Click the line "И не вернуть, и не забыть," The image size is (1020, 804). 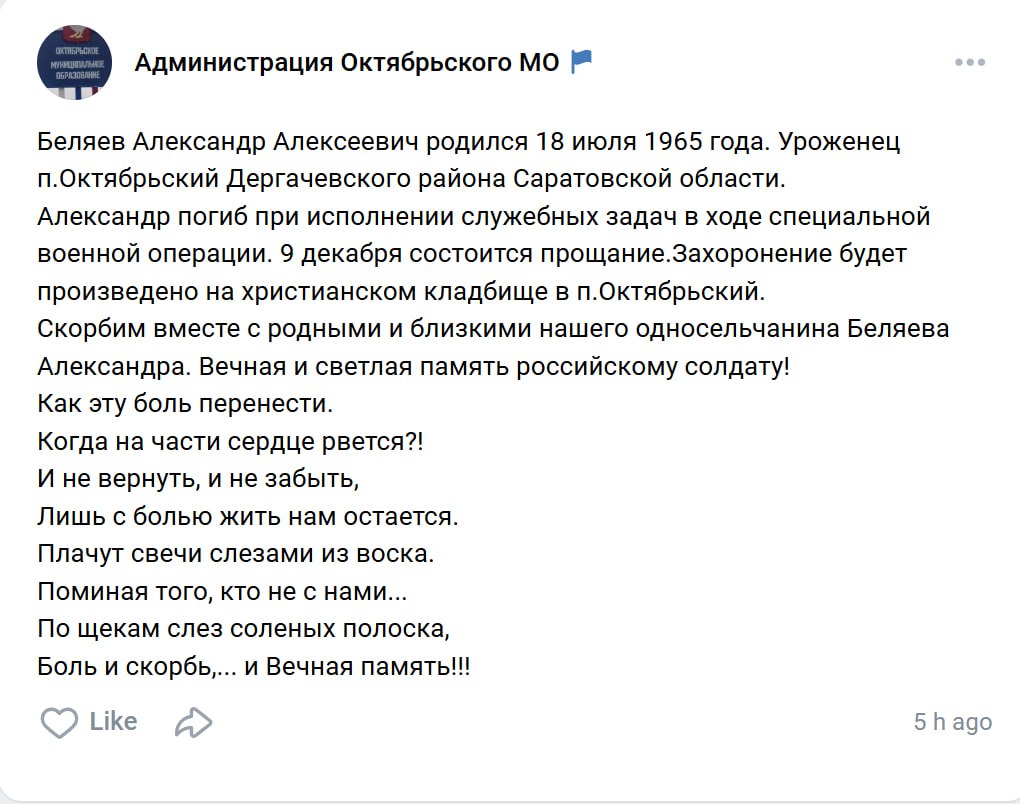coord(198,479)
